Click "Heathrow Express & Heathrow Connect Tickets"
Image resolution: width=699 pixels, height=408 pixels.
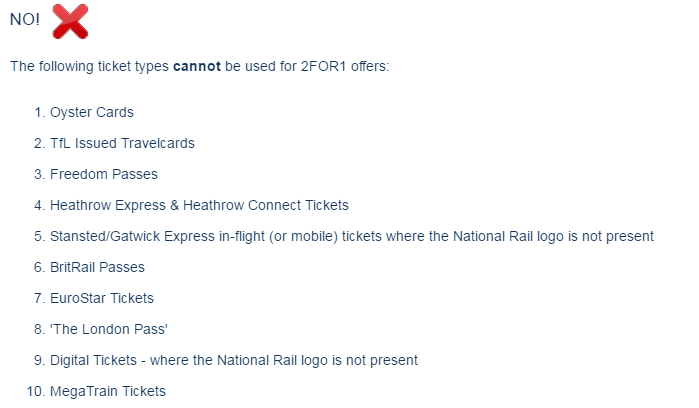coord(199,205)
